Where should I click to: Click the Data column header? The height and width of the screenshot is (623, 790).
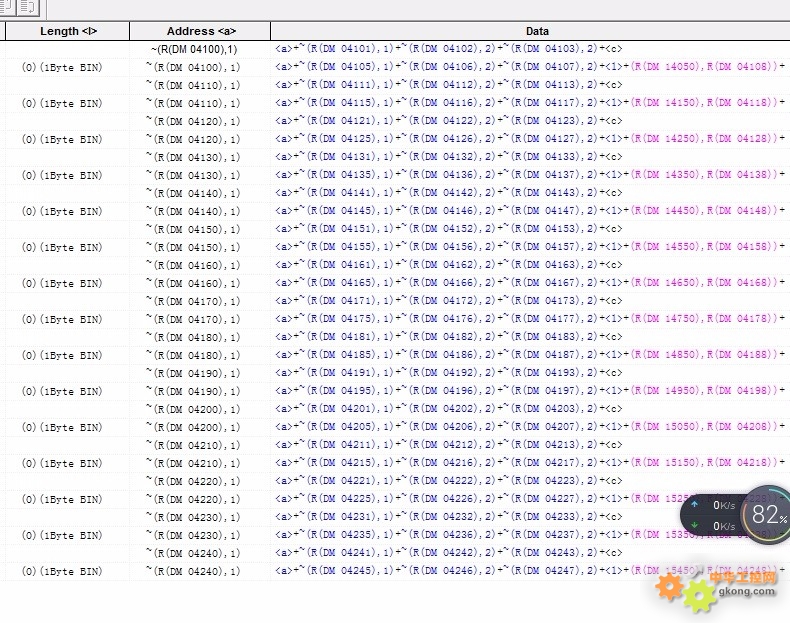click(x=530, y=31)
